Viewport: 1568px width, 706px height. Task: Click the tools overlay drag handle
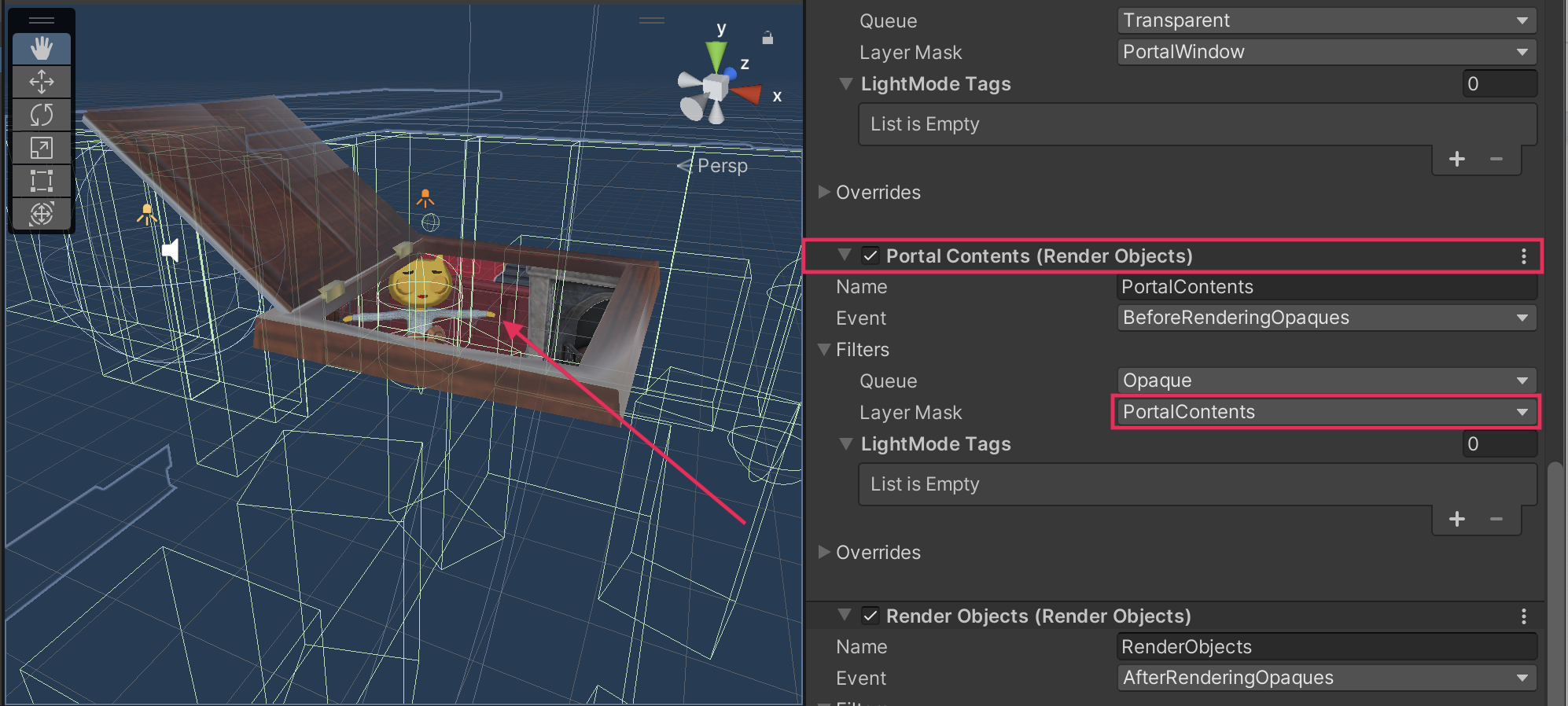[x=42, y=20]
